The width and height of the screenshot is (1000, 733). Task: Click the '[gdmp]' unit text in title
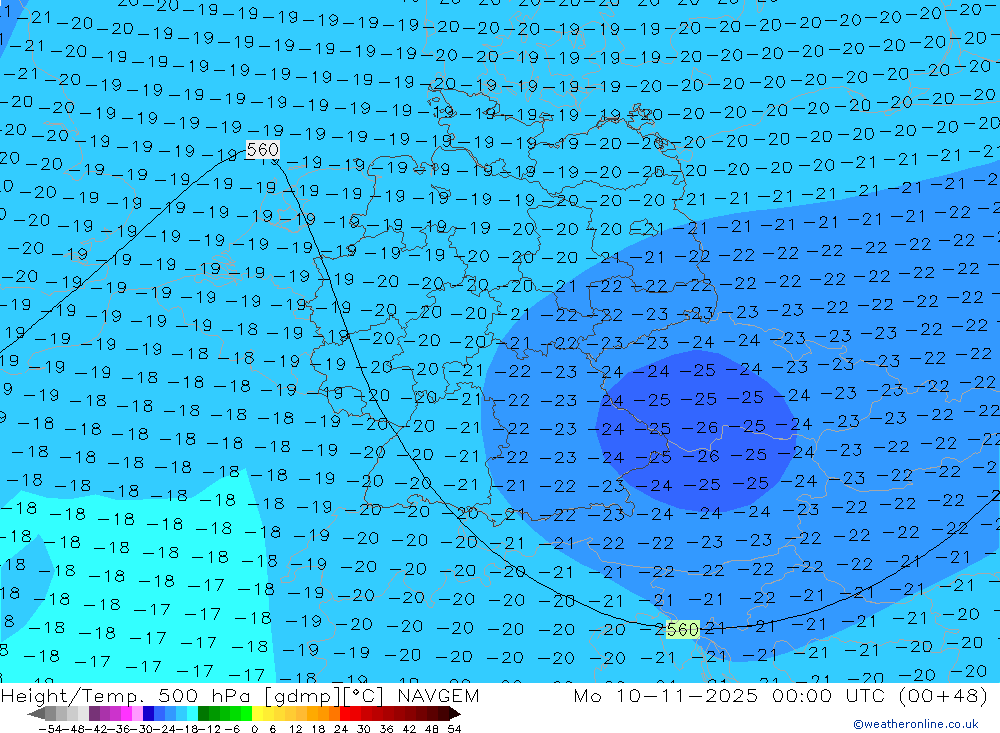301,695
